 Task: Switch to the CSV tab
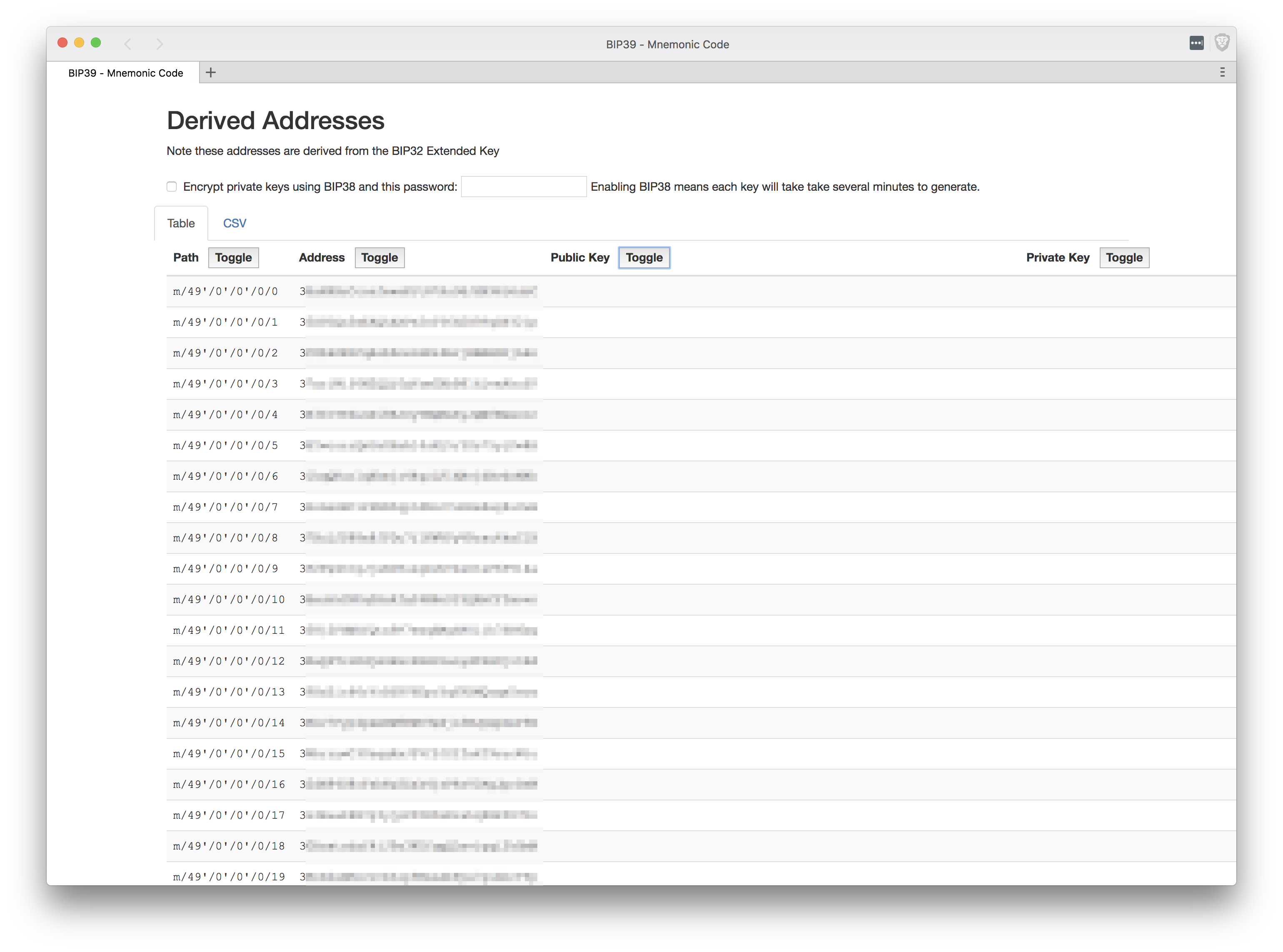(x=235, y=224)
